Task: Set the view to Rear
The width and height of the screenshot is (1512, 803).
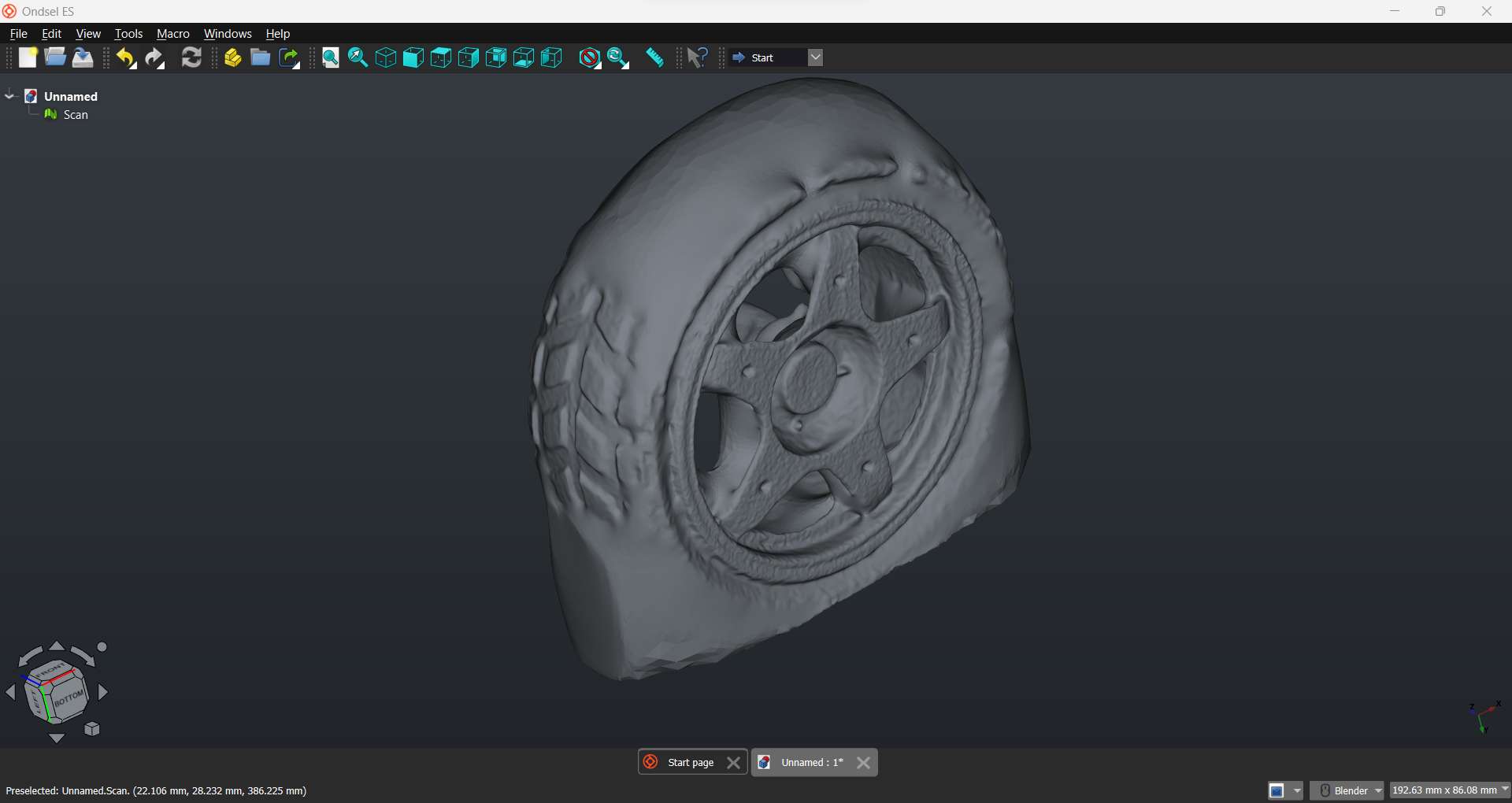Action: 496,57
